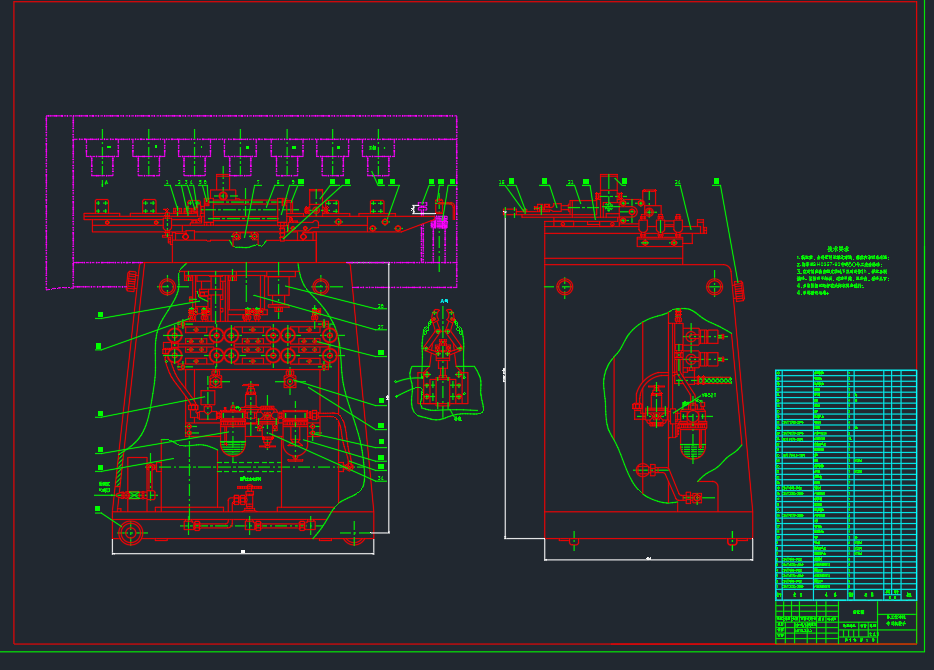Click part balloon number 21
The image size is (934, 670).
click(x=571, y=182)
